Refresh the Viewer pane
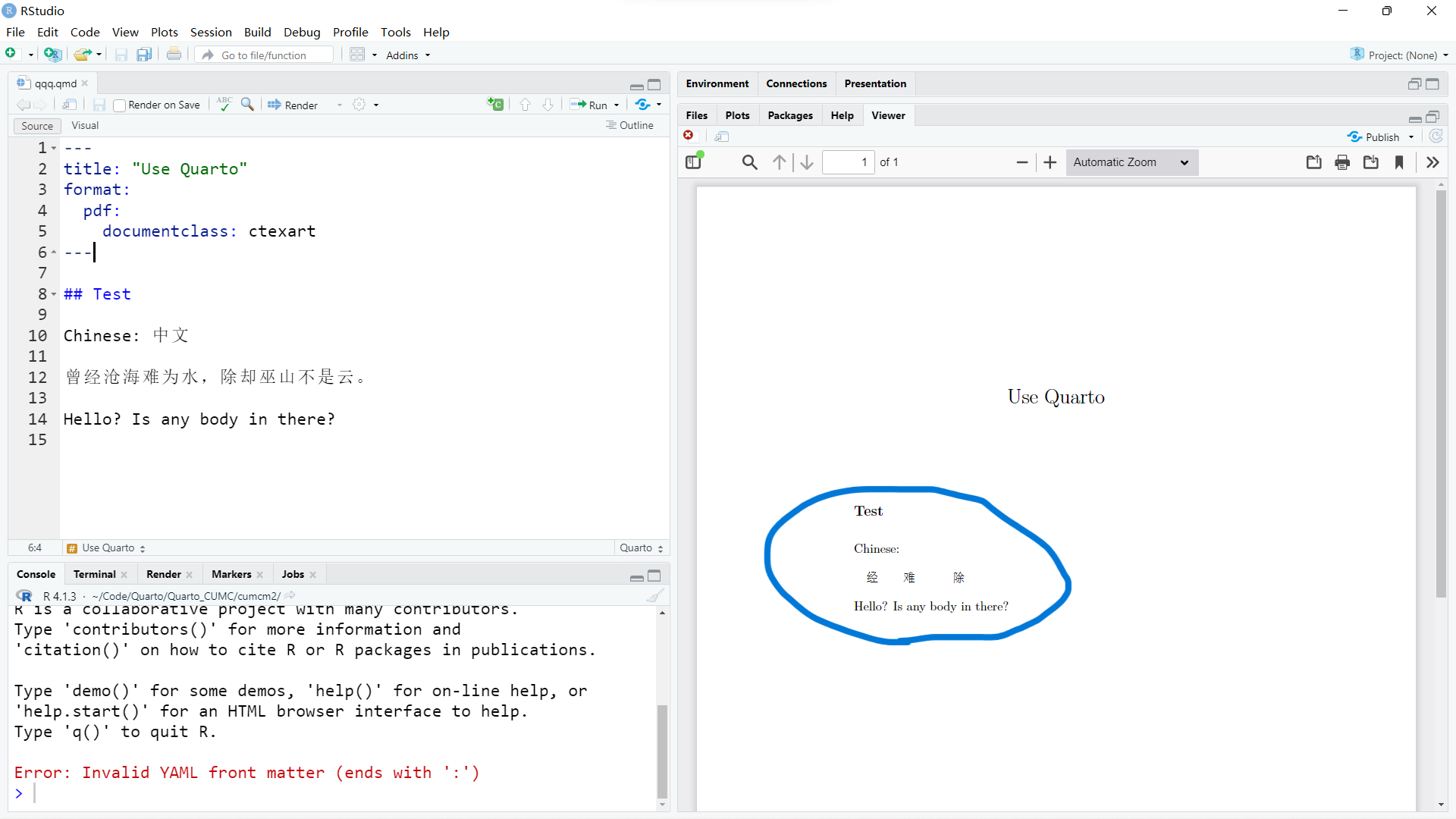 [x=1436, y=136]
